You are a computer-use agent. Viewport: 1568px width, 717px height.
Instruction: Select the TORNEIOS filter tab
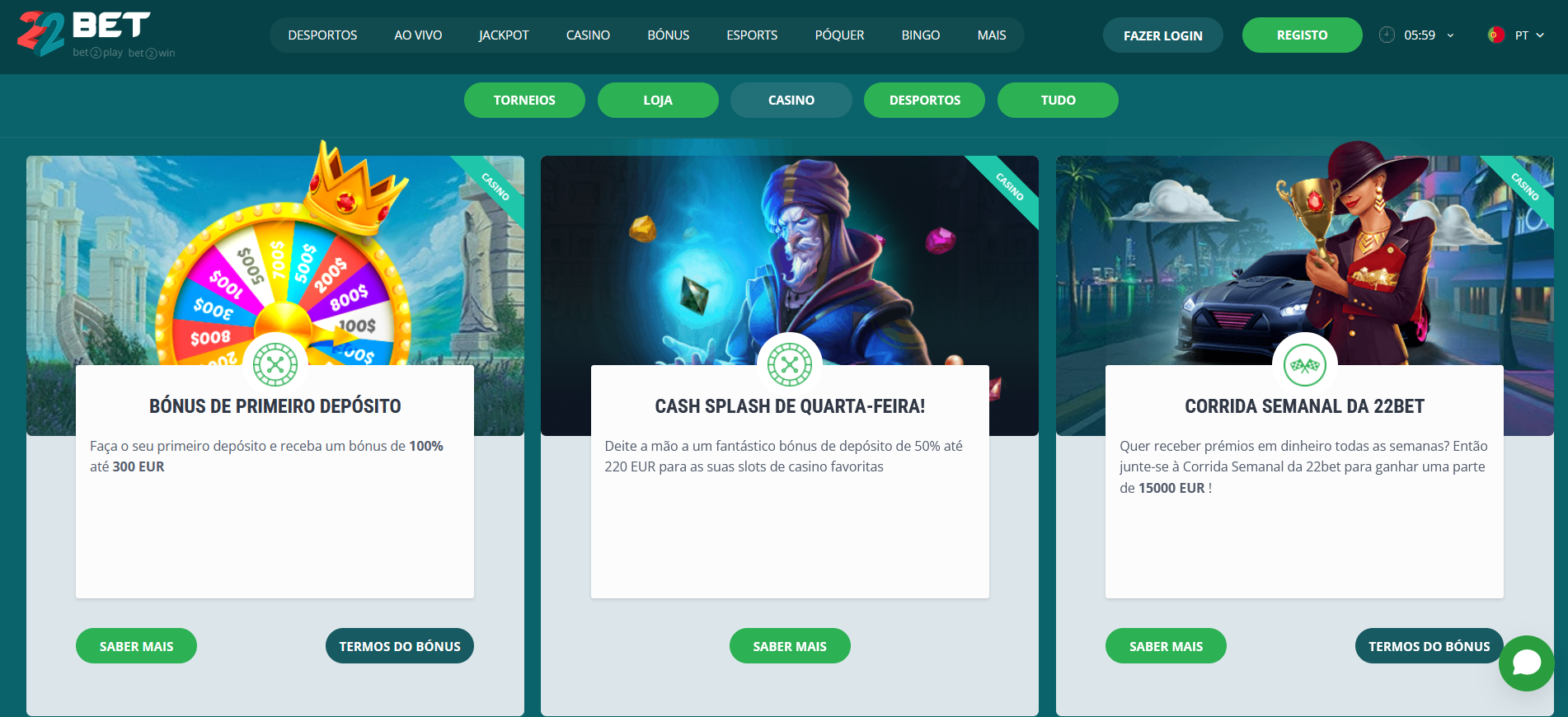[x=524, y=100]
